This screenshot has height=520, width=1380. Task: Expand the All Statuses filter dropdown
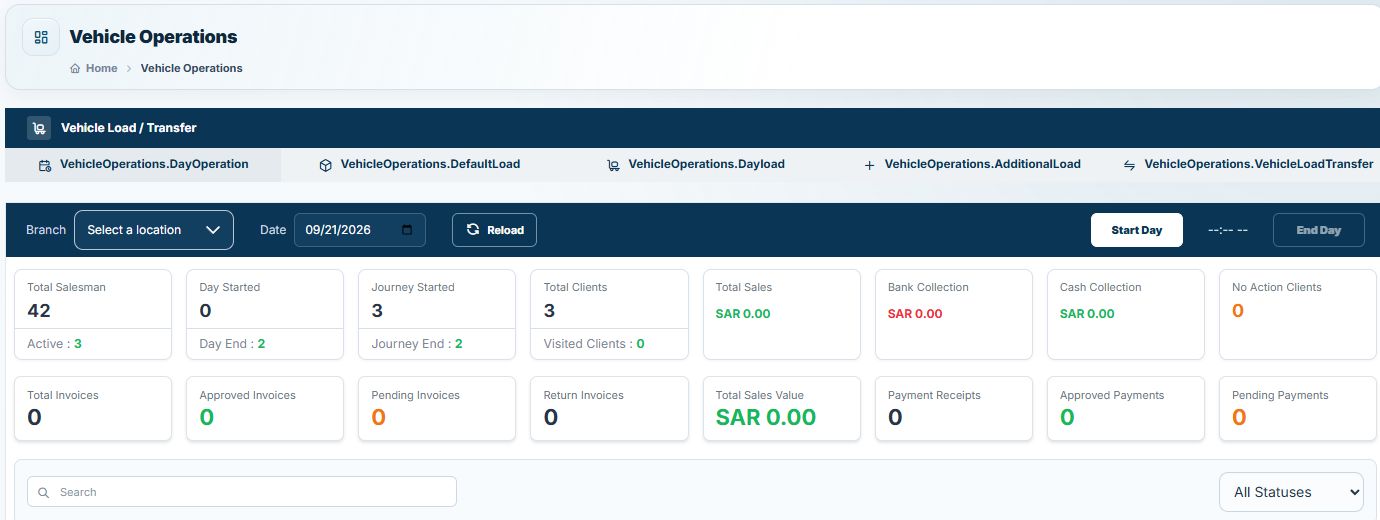click(1291, 492)
